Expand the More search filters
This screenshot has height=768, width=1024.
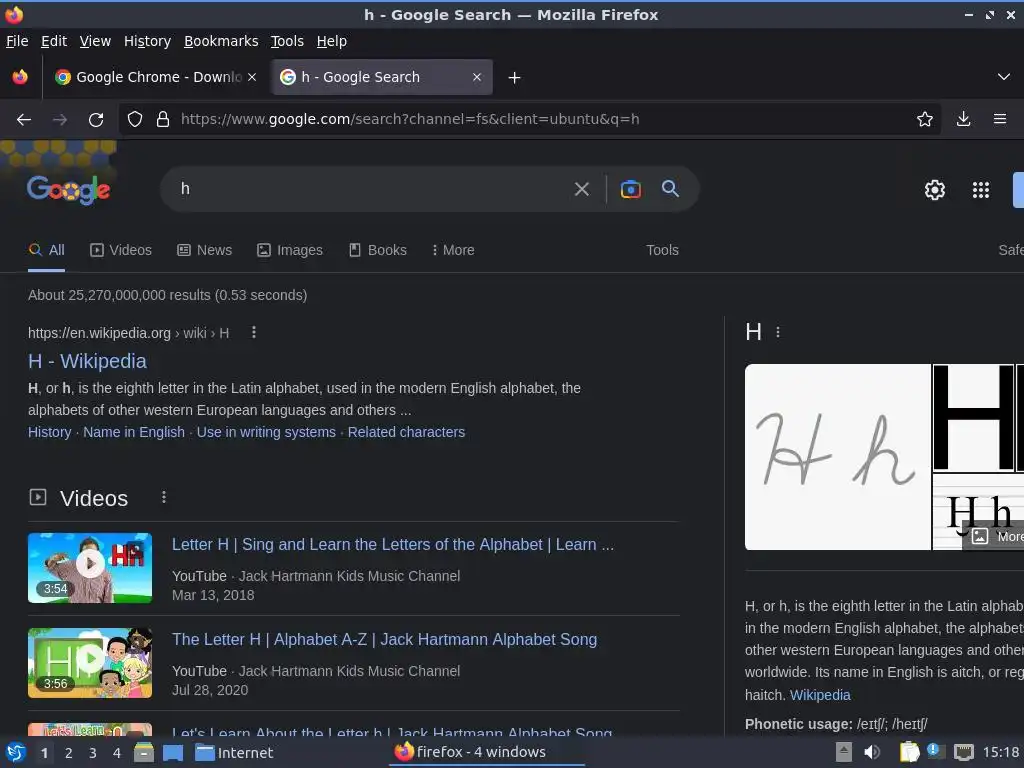[453, 250]
